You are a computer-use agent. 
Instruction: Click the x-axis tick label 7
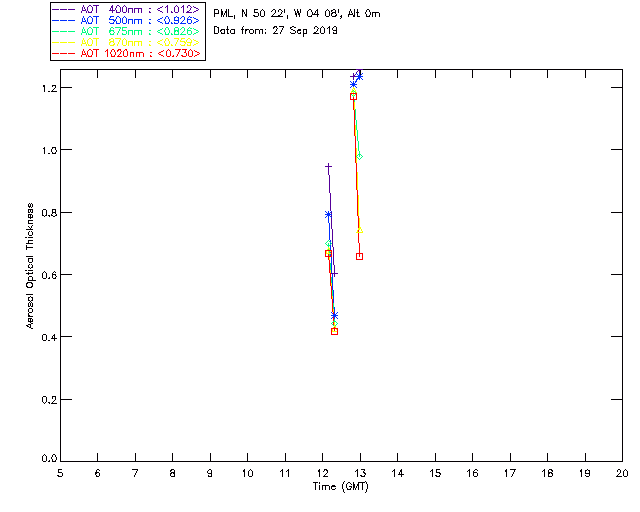point(135,473)
